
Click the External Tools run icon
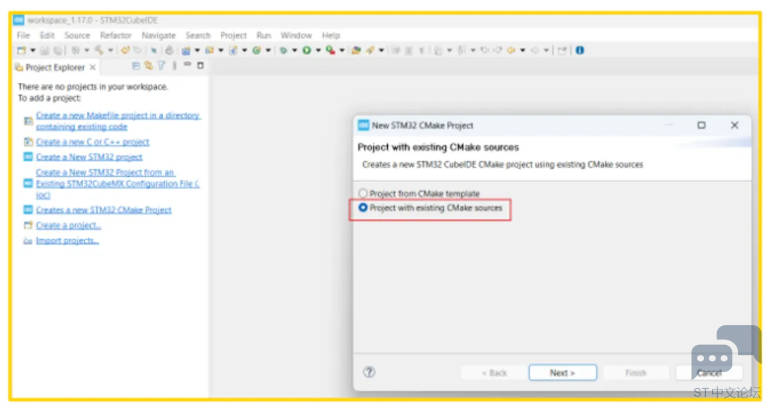330,50
